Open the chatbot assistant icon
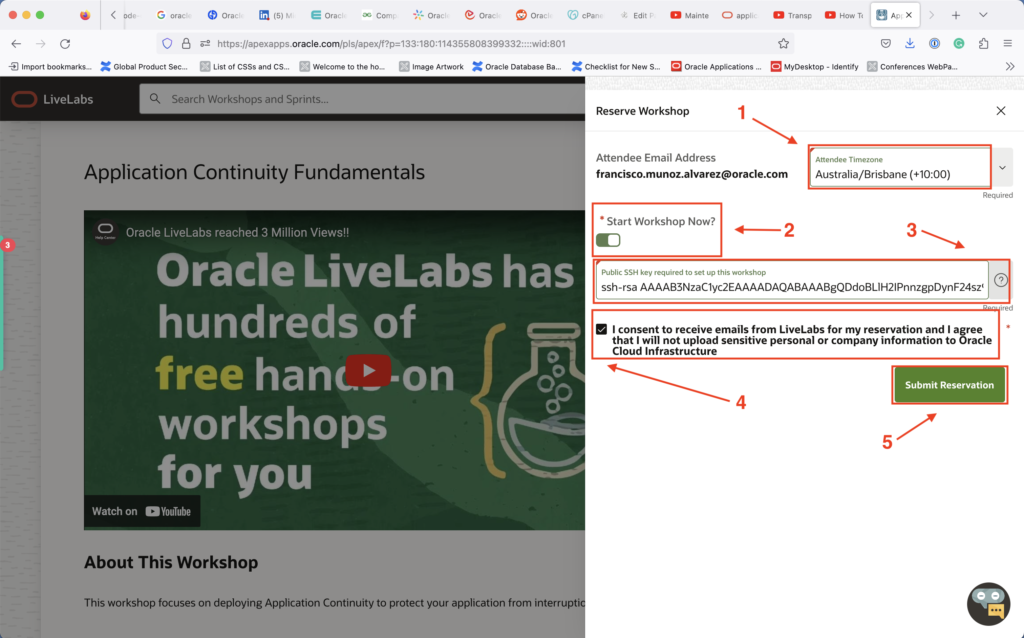 988,603
